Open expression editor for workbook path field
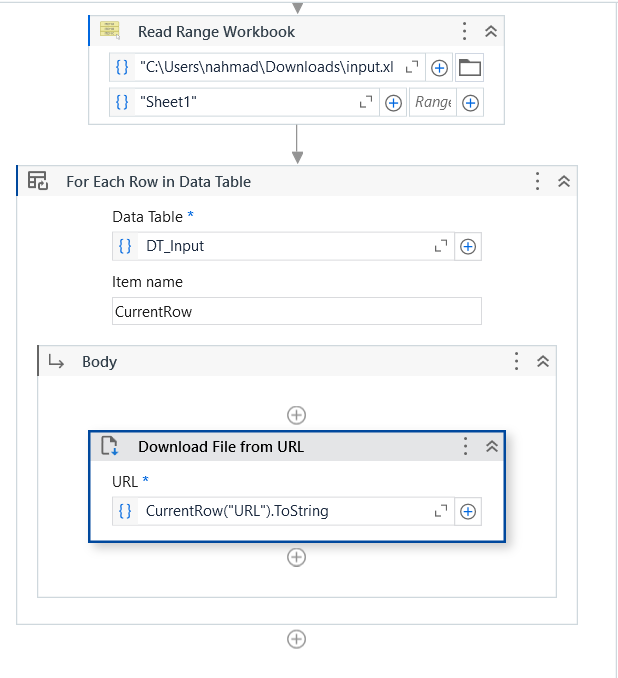The width and height of the screenshot is (618, 678). [413, 68]
